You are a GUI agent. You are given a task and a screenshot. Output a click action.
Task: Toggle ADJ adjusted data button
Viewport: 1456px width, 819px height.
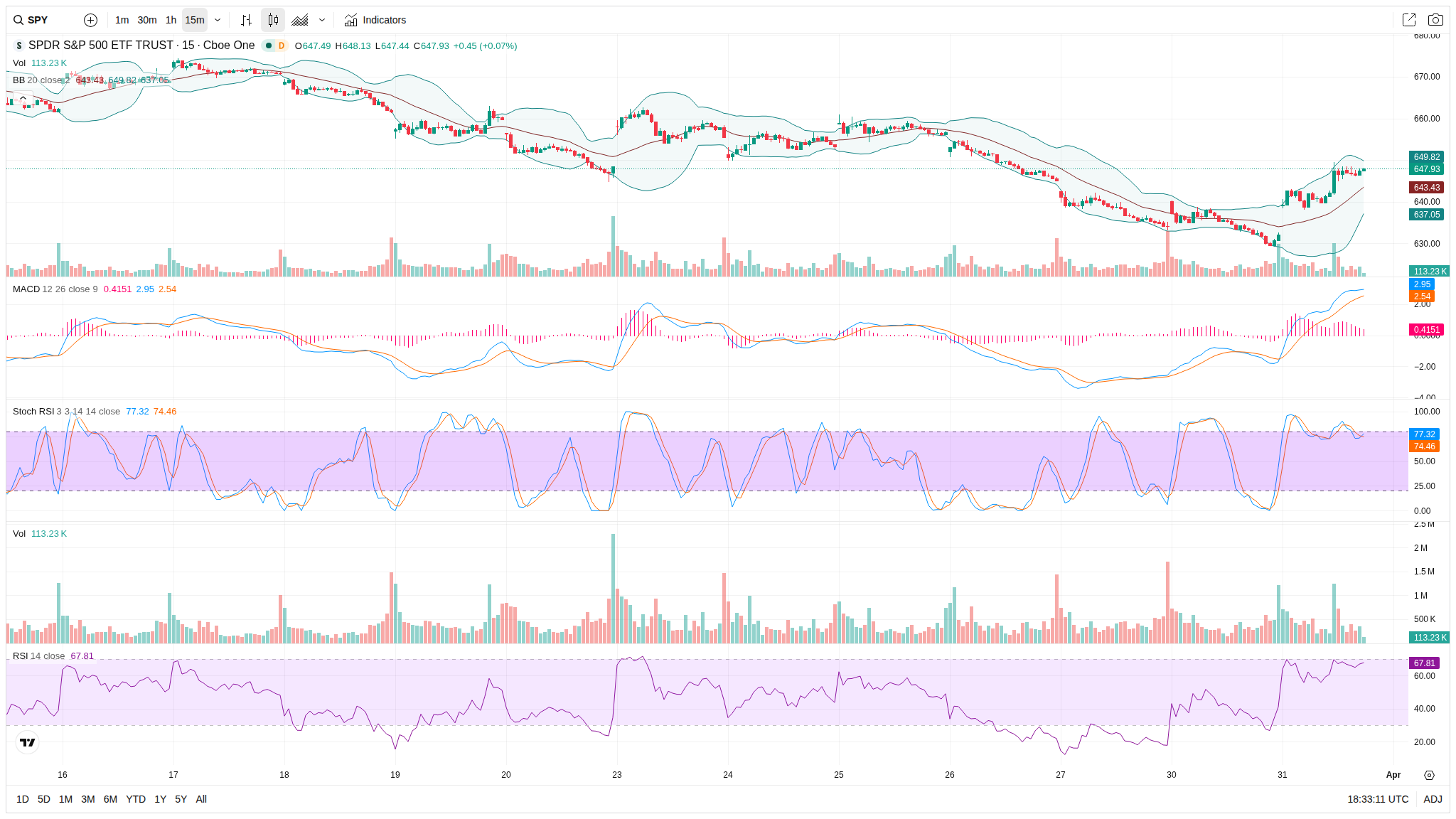(x=1433, y=799)
